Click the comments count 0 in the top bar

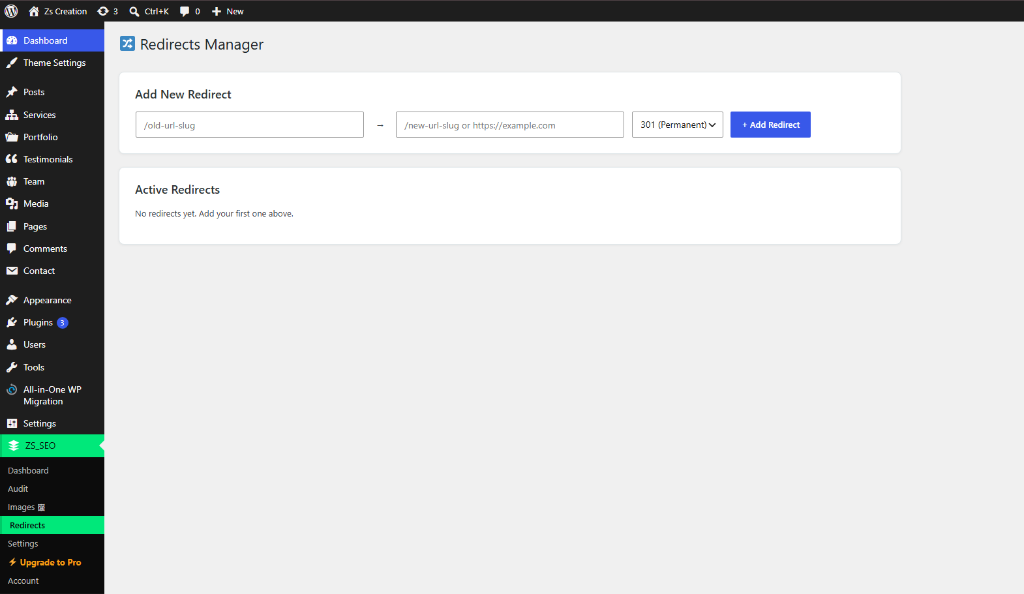(197, 11)
